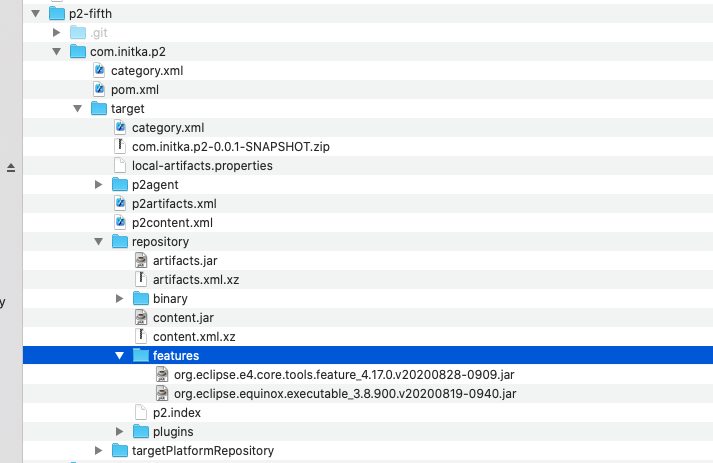Click the artifacts.jar file icon
This screenshot has width=713, height=463.
pos(141,260)
